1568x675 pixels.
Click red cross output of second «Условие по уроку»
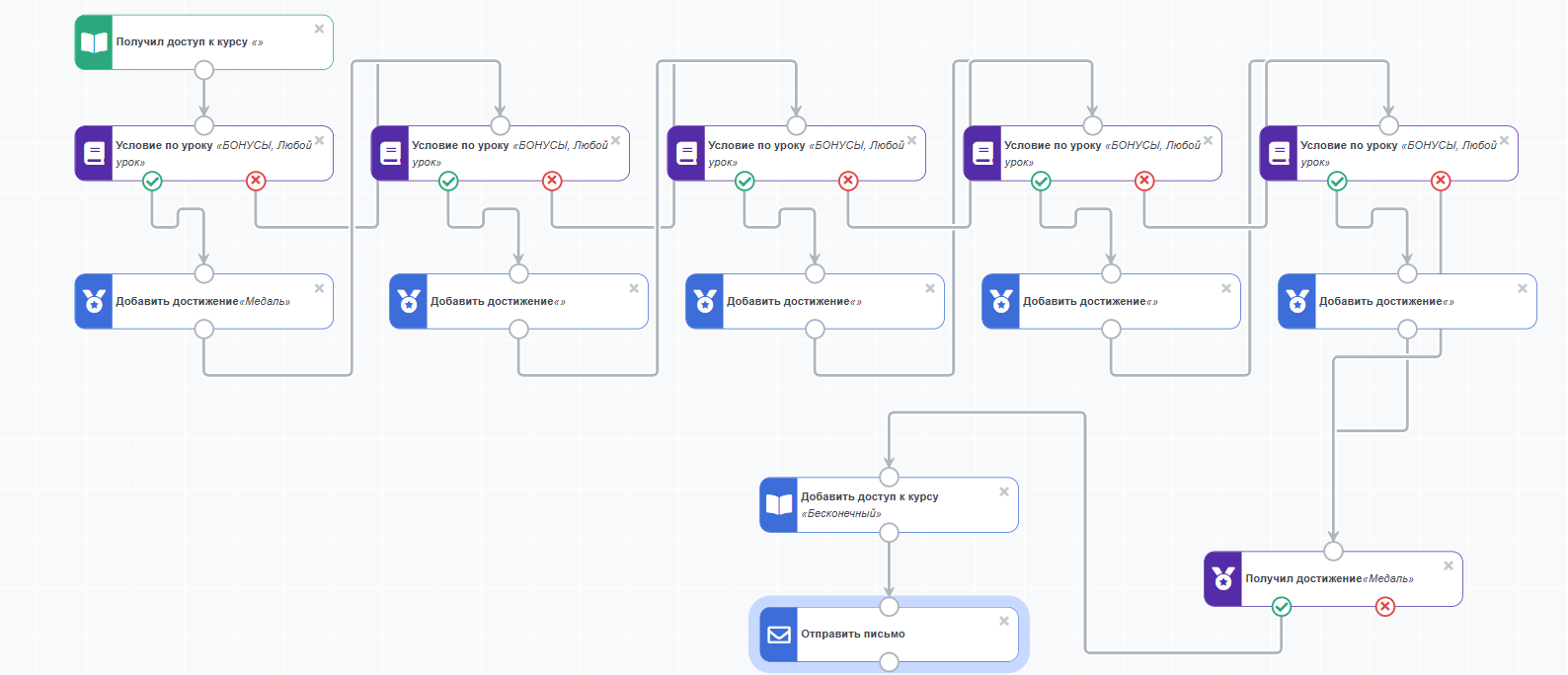point(552,181)
